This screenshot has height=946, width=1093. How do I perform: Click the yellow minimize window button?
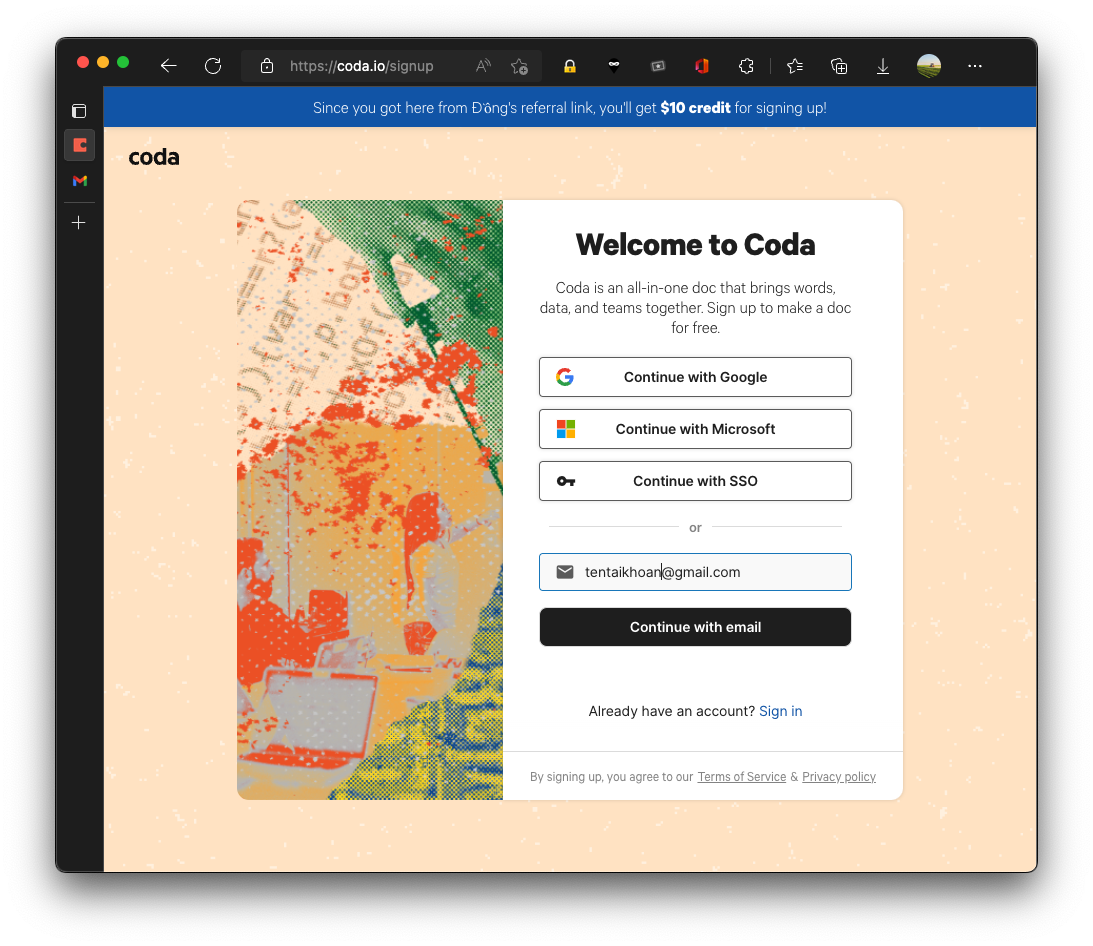[x=103, y=62]
